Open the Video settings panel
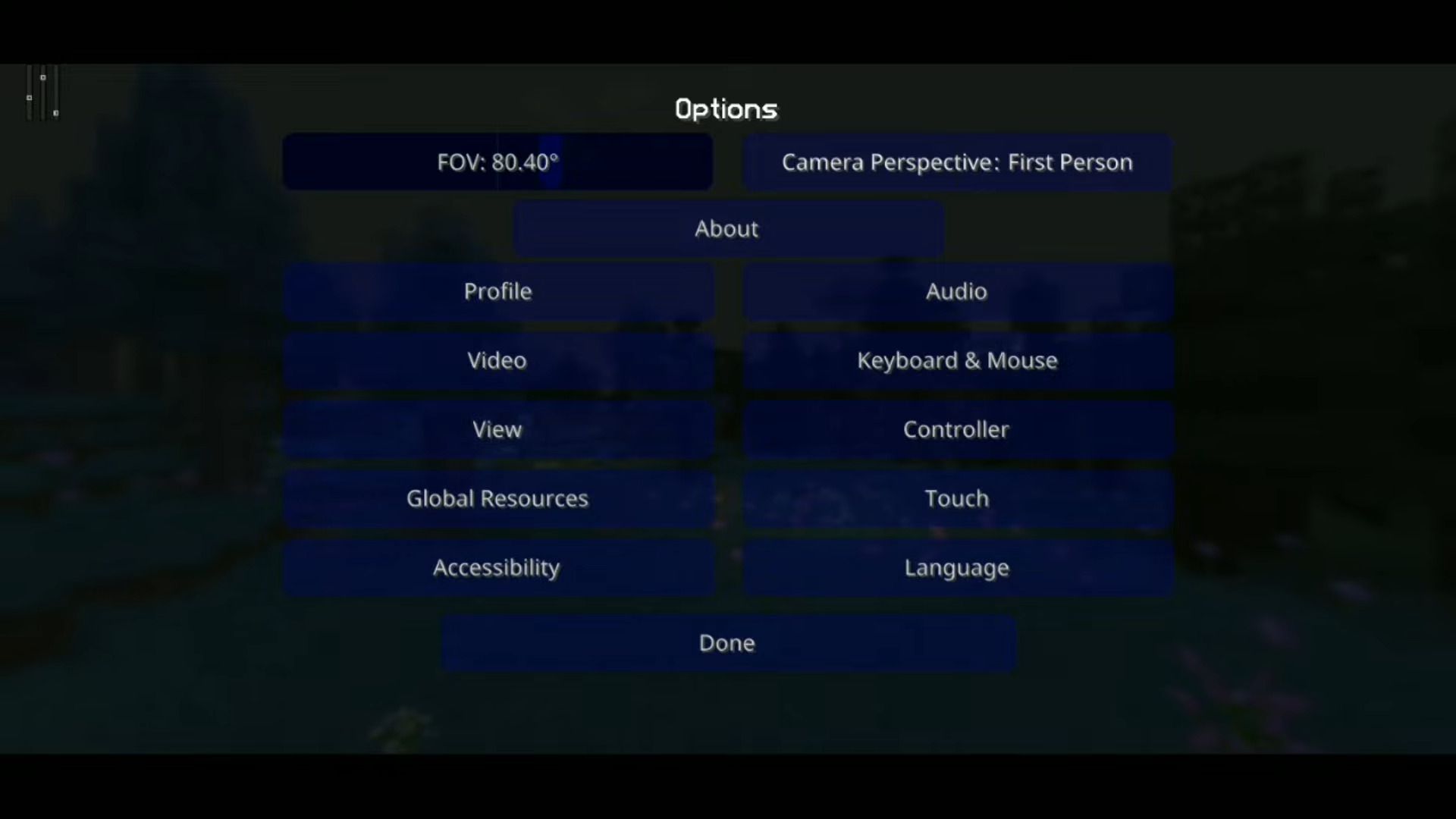The height and width of the screenshot is (819, 1456). pyautogui.click(x=497, y=360)
